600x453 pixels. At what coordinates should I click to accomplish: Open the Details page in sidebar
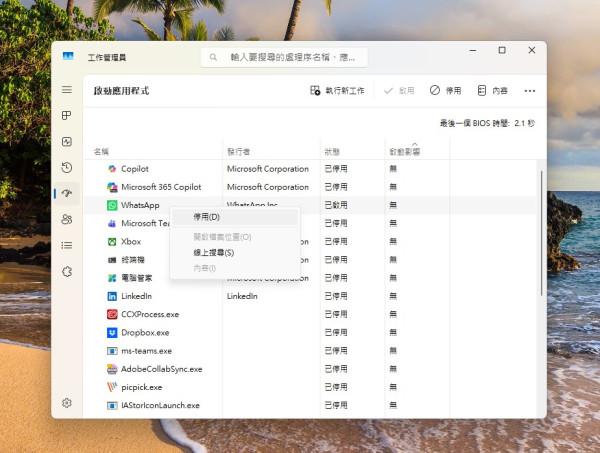67,245
